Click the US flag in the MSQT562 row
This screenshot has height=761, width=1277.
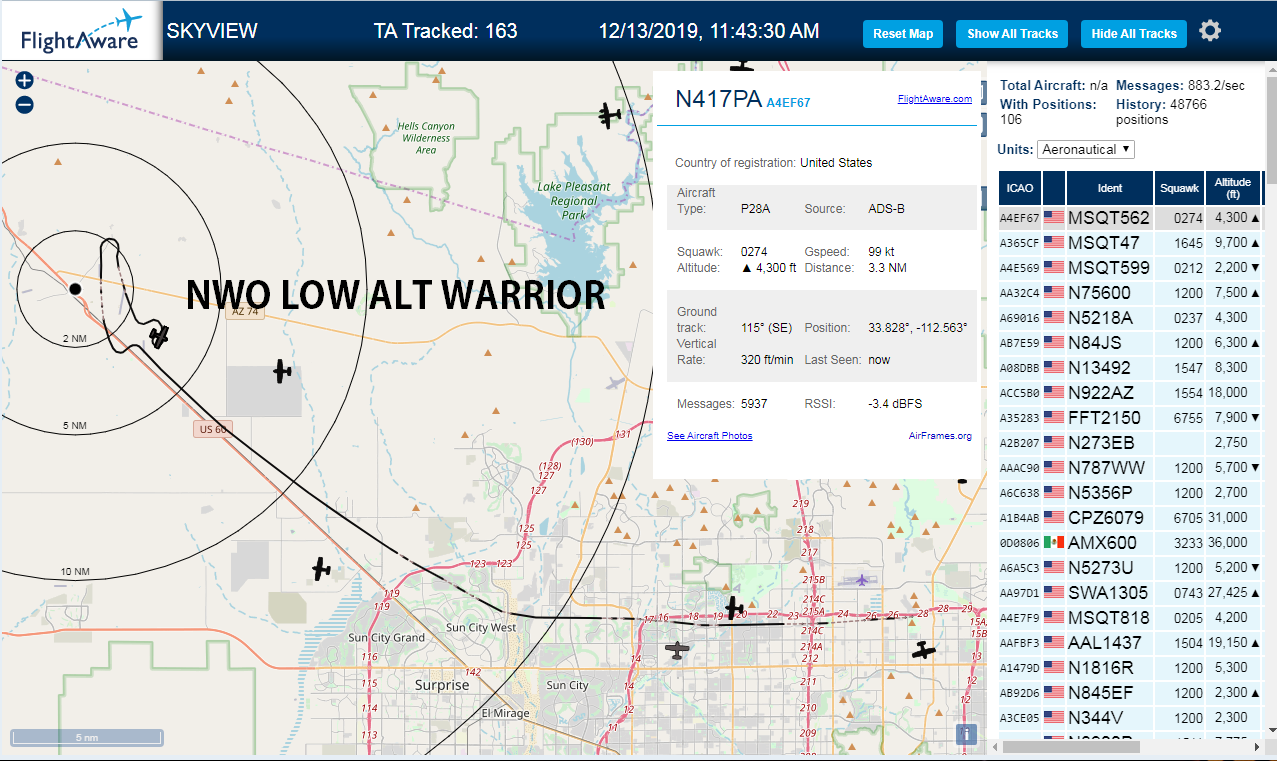tap(1054, 217)
